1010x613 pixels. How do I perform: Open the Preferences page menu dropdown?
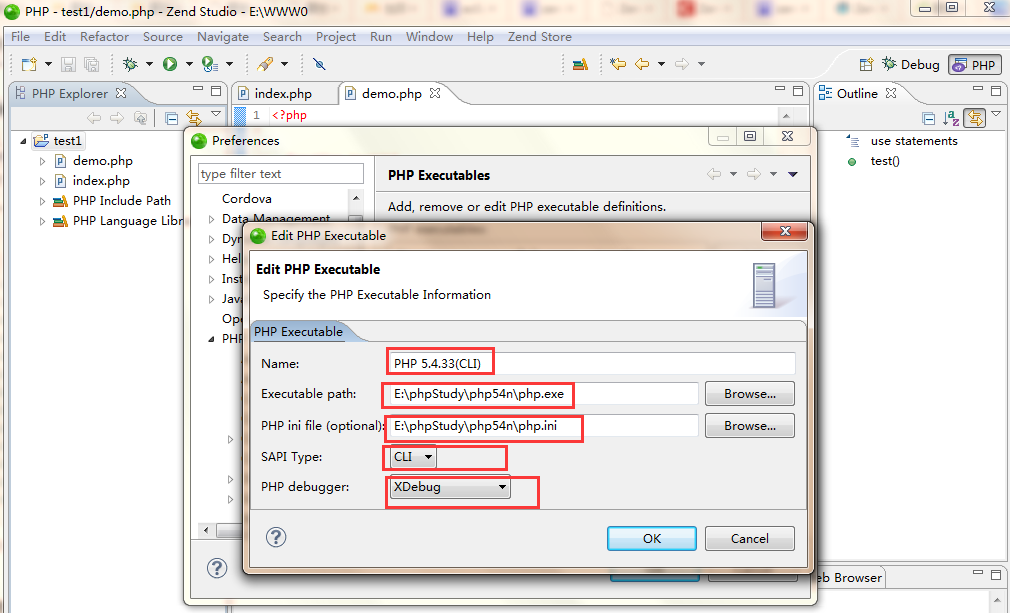coord(793,174)
